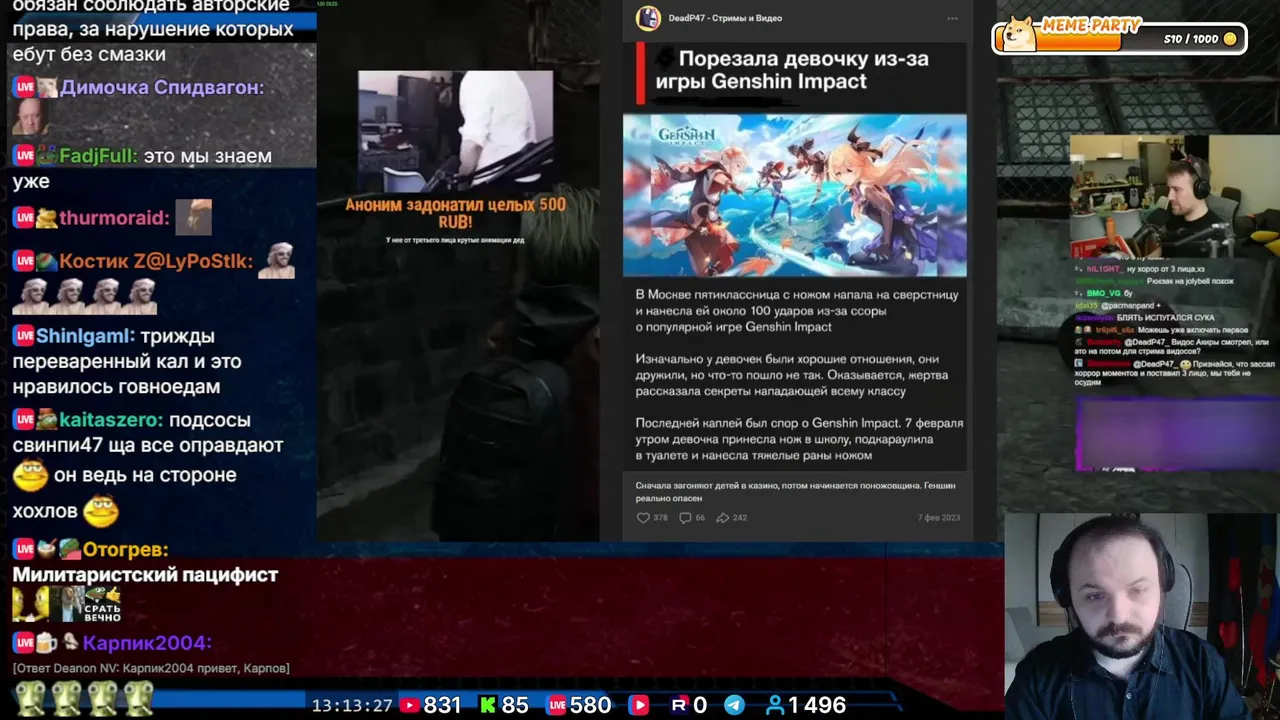Click the red play icon in the status bar
This screenshot has height=720, width=1280.
(638, 705)
